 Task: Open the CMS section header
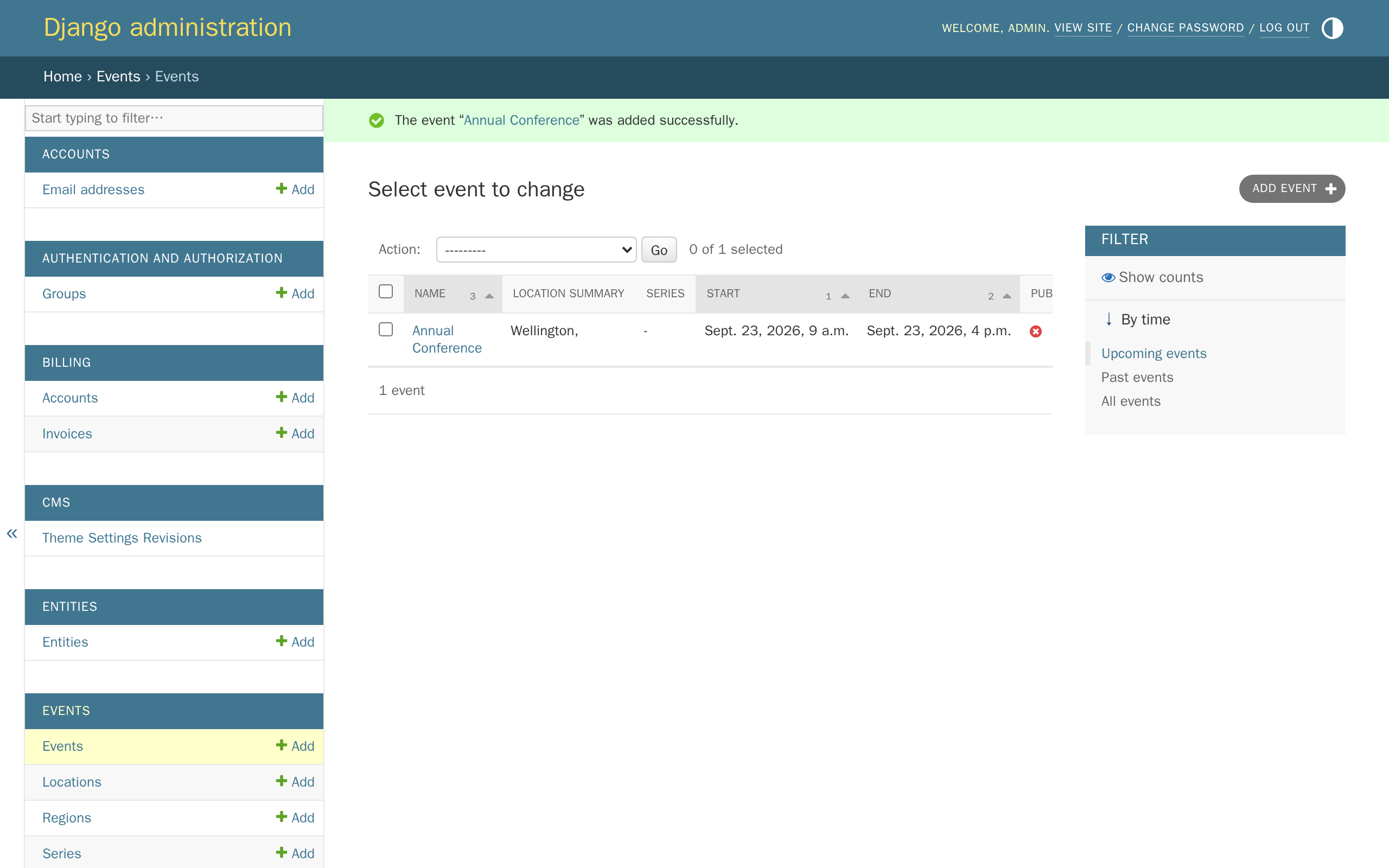[x=56, y=502]
